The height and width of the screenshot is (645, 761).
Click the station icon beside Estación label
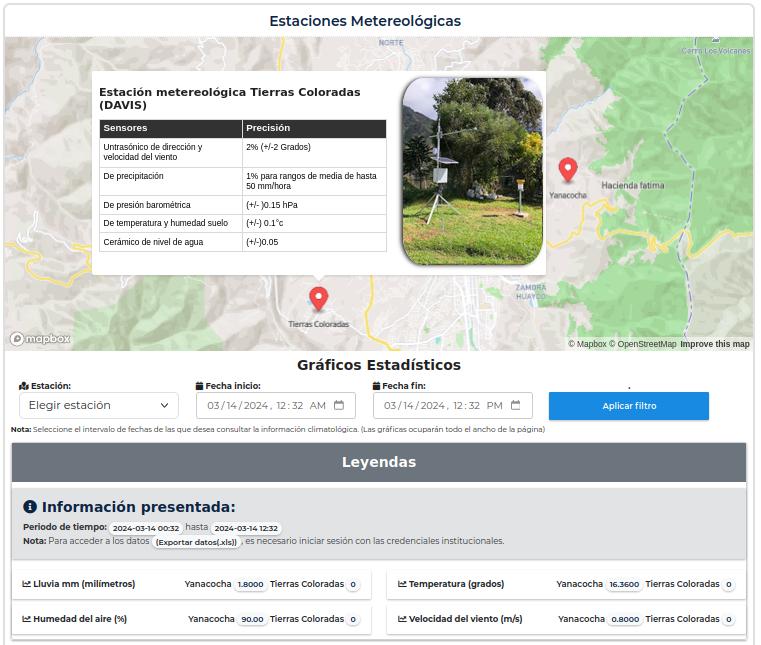24,386
